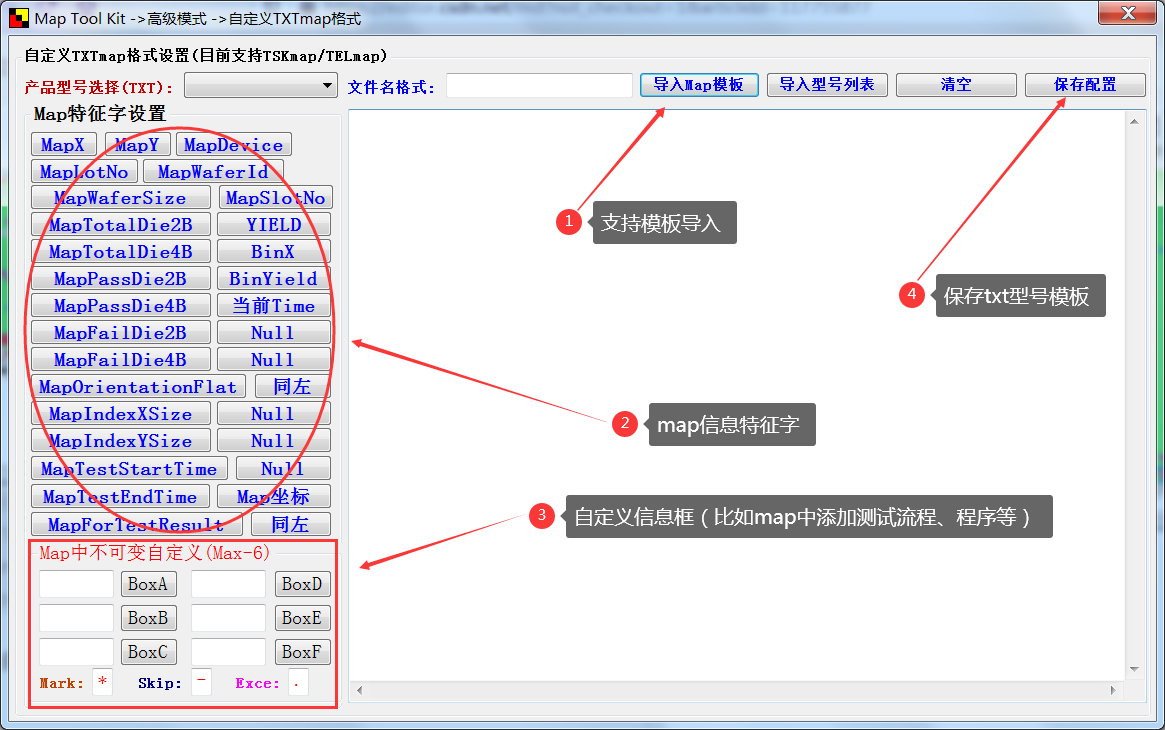
Task: Click the MapWaferId feature button
Action: tap(212, 171)
